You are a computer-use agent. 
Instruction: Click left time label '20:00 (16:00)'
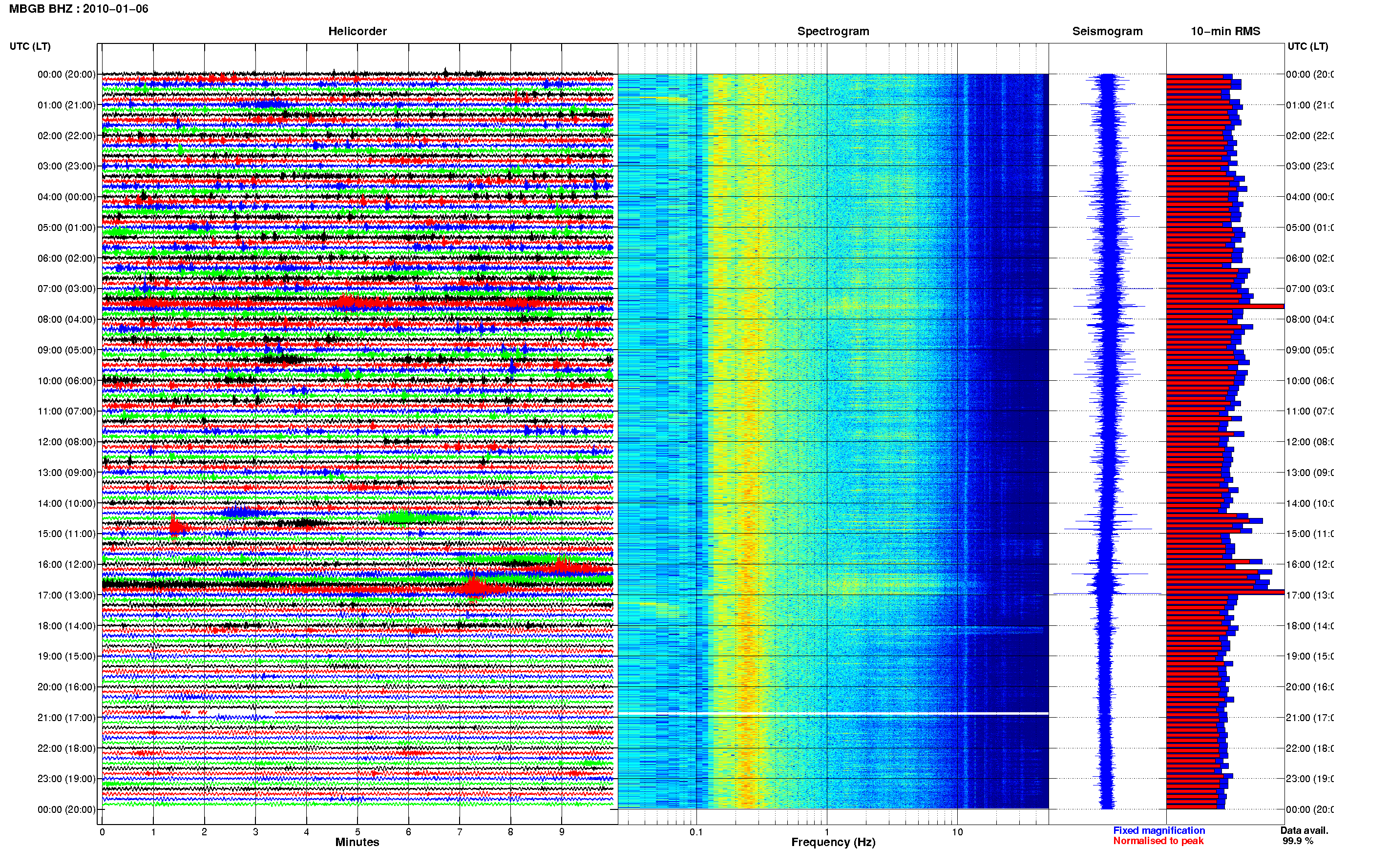pos(66,686)
